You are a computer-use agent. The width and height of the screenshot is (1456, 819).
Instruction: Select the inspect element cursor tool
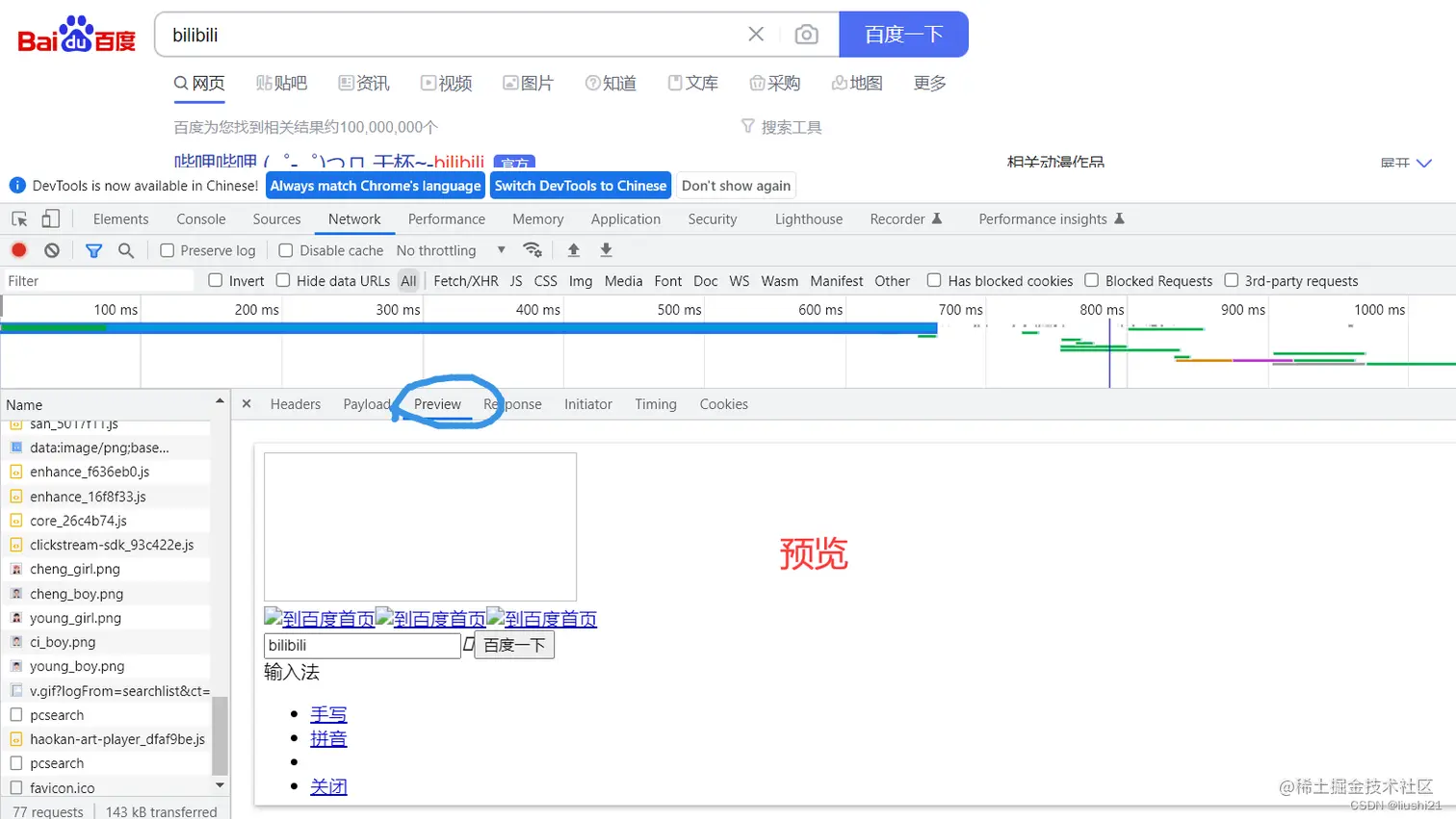pos(17,219)
